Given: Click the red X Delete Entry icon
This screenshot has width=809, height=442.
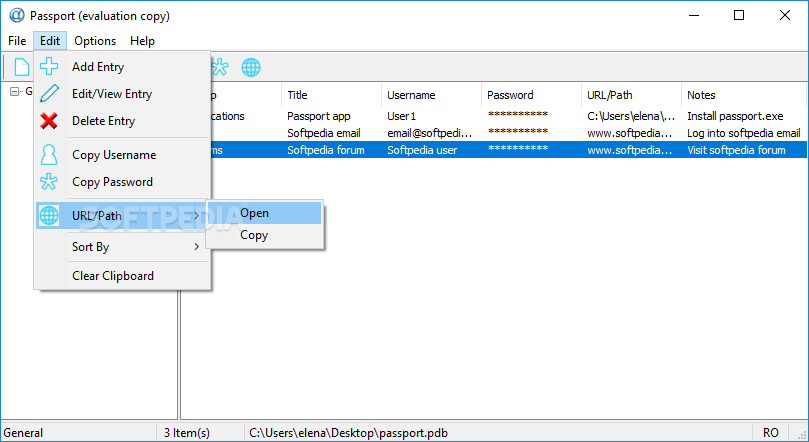Looking at the screenshot, I should click(x=50, y=121).
